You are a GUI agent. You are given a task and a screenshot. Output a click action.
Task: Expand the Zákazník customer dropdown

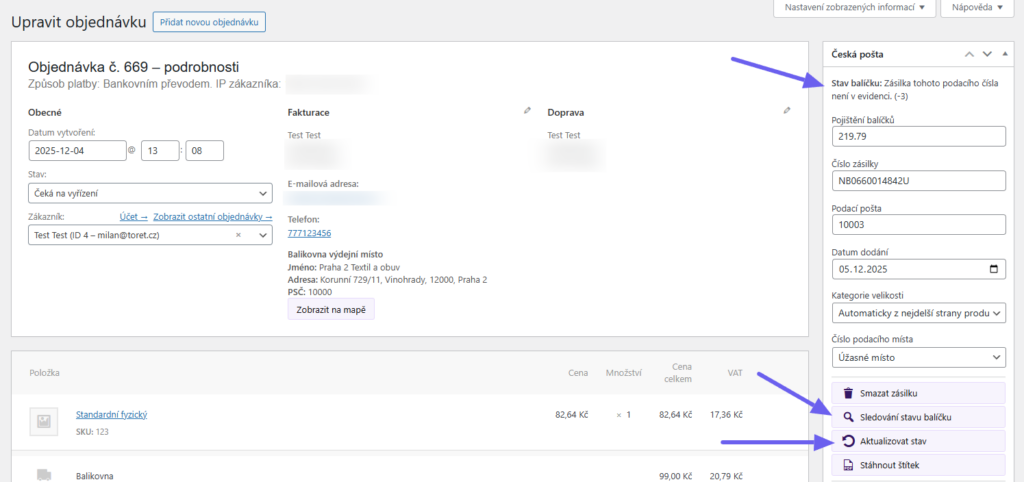(263, 235)
